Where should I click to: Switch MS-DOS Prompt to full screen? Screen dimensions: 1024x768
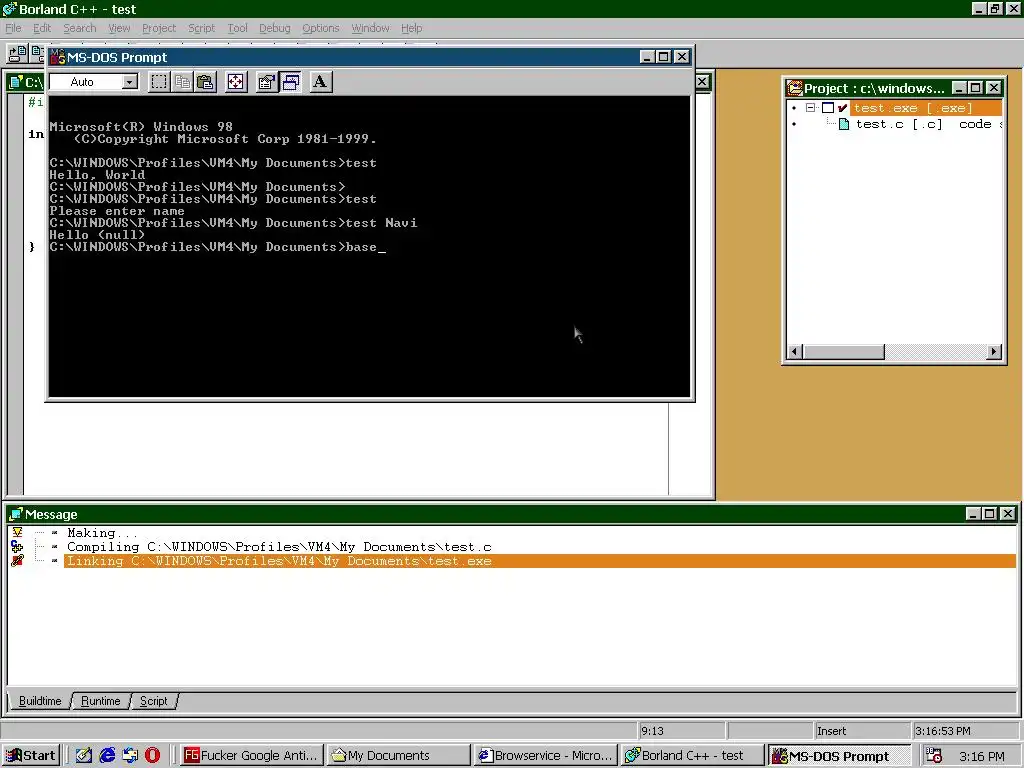click(x=236, y=82)
